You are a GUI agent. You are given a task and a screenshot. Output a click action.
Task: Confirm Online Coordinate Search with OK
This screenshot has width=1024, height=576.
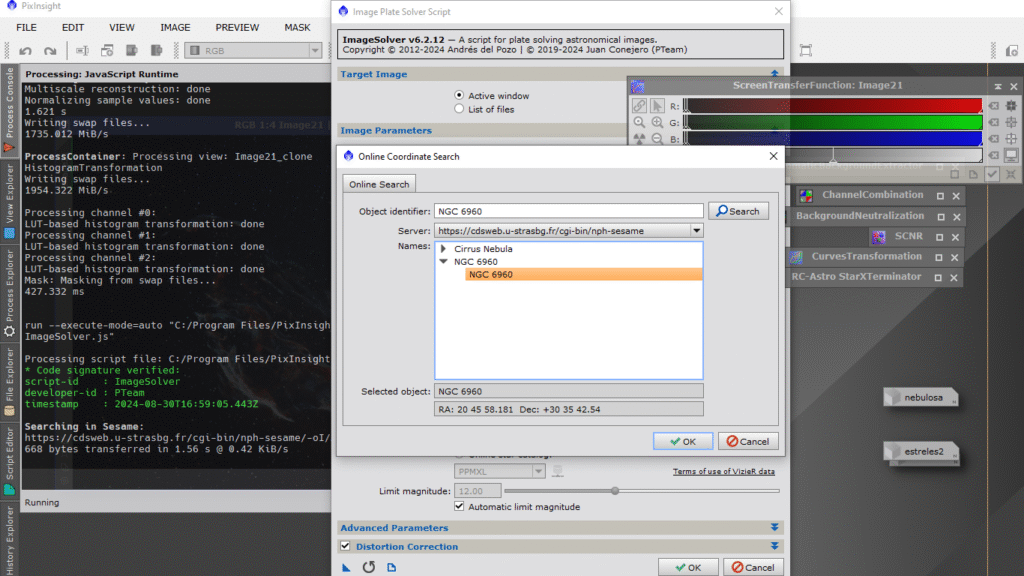click(x=683, y=441)
